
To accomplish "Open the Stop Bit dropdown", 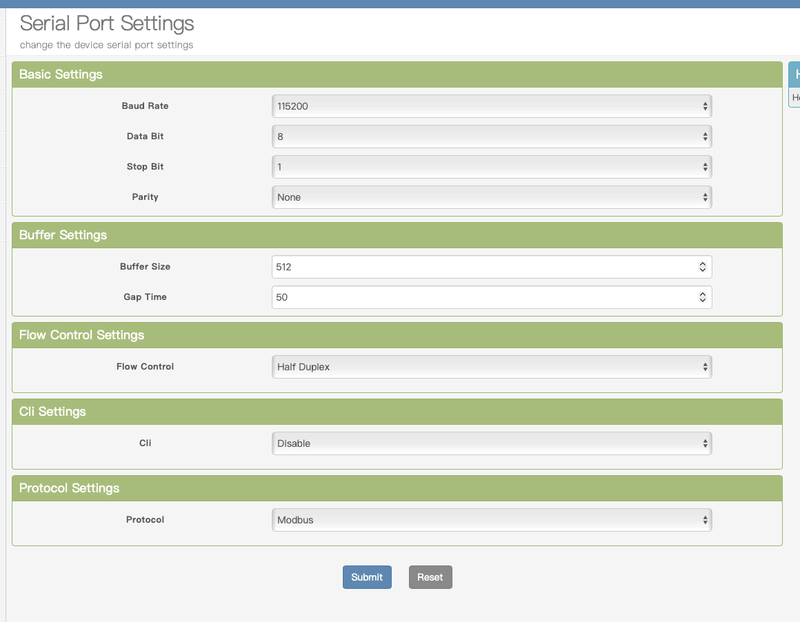I will (x=491, y=167).
